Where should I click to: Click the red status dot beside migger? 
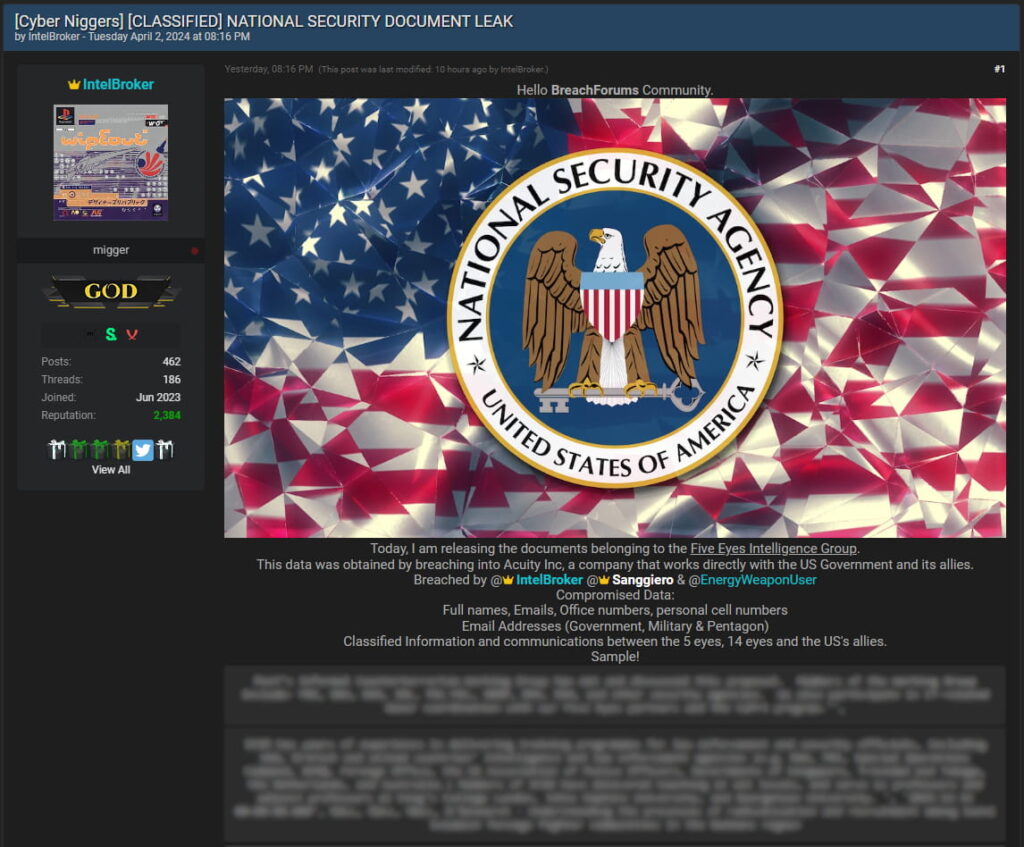click(x=194, y=250)
